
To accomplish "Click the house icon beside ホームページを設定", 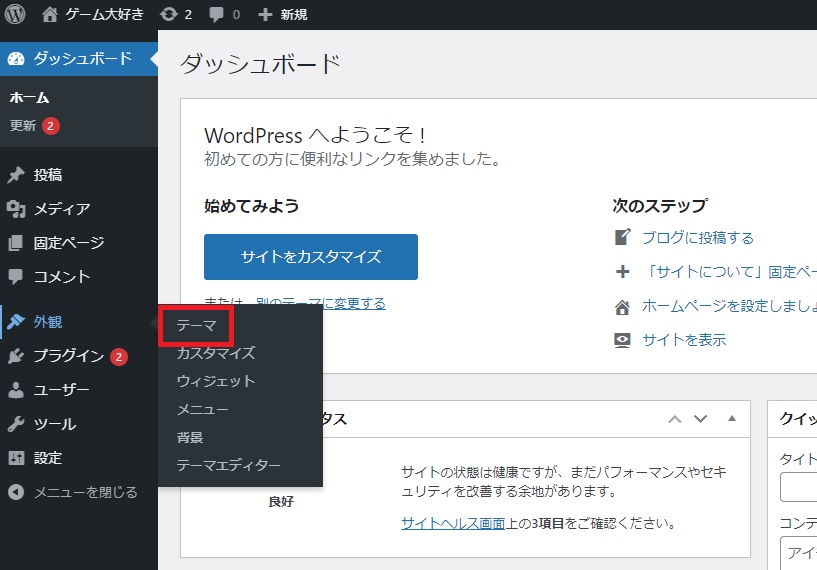I will [x=622, y=307].
